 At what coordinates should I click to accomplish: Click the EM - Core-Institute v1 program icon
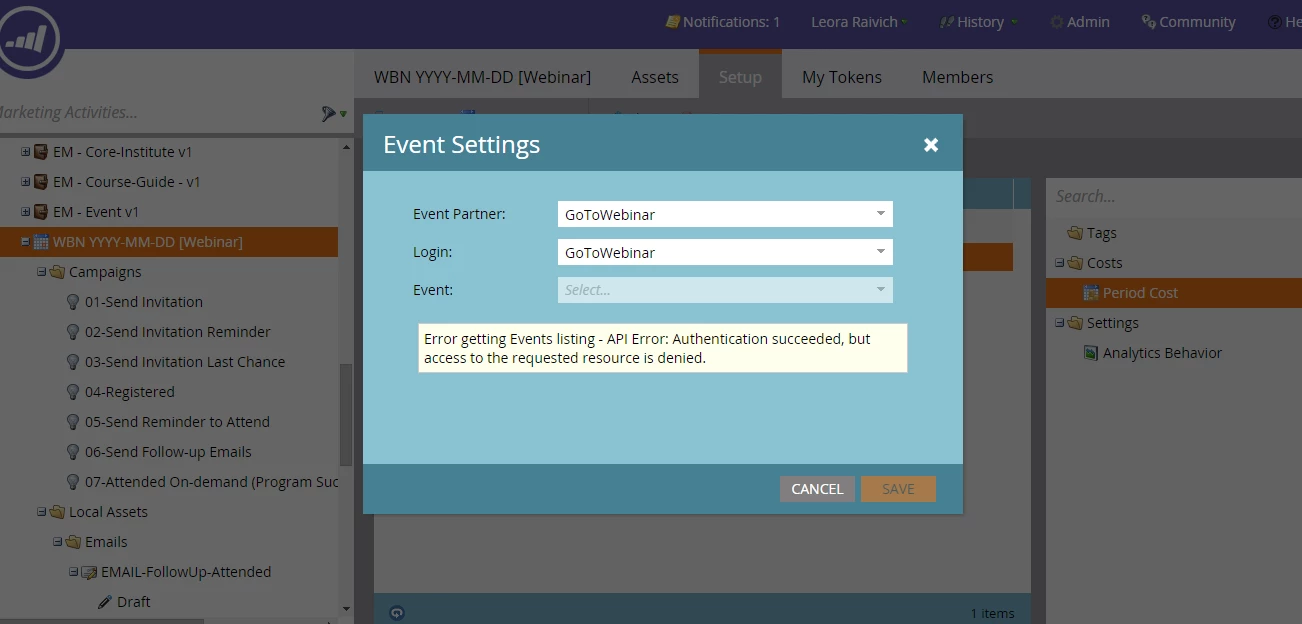pos(41,152)
